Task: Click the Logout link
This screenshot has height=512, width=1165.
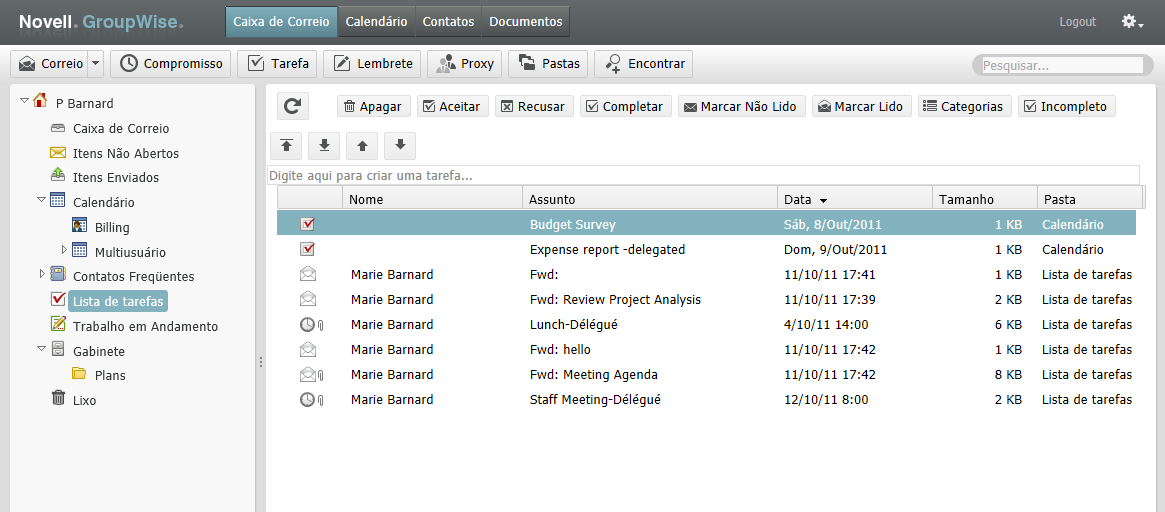Action: click(x=1077, y=22)
